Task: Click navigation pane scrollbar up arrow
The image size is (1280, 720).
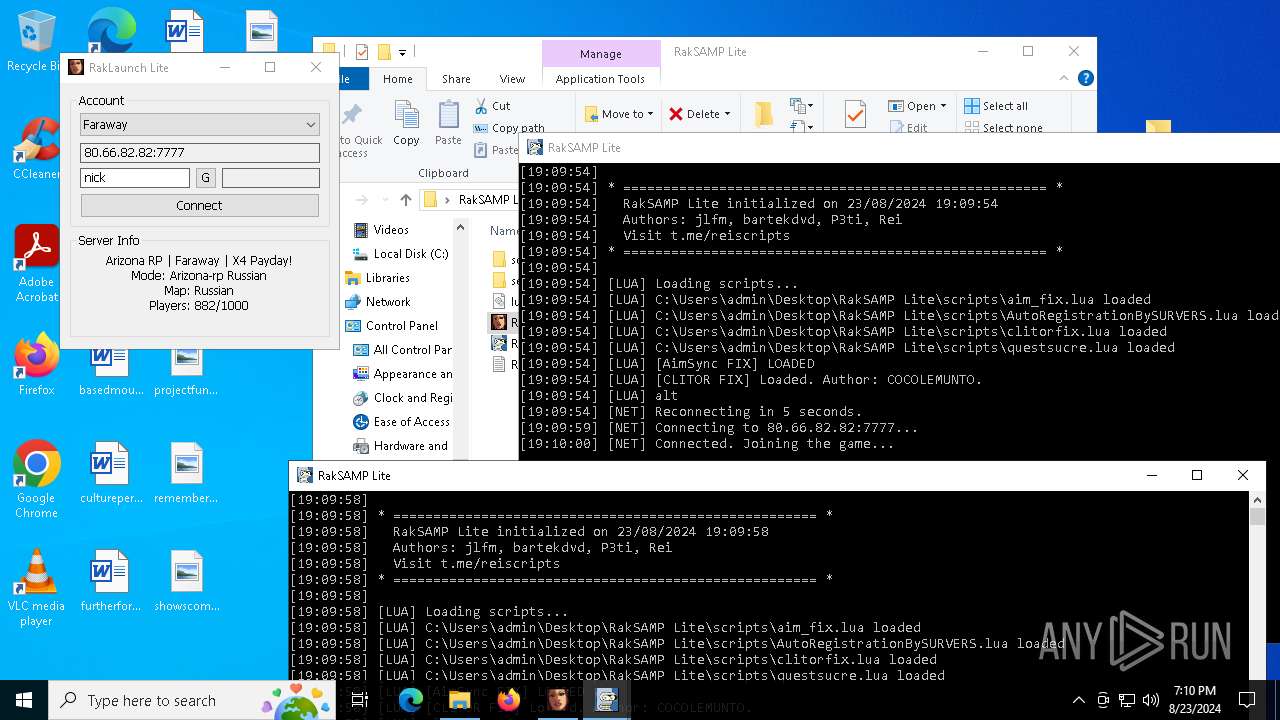Action: 461,227
